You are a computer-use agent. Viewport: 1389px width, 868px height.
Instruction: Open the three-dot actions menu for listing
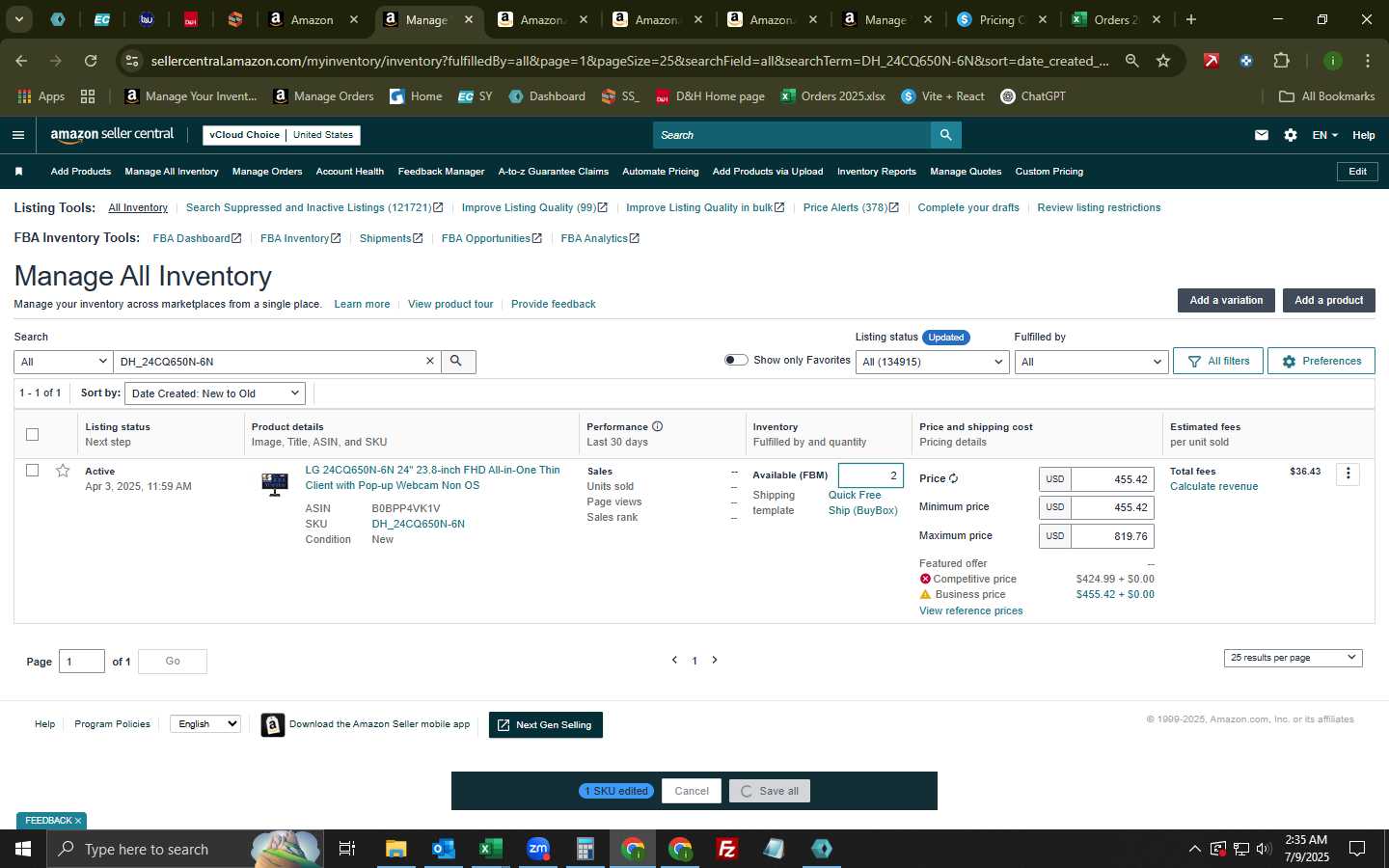point(1348,474)
